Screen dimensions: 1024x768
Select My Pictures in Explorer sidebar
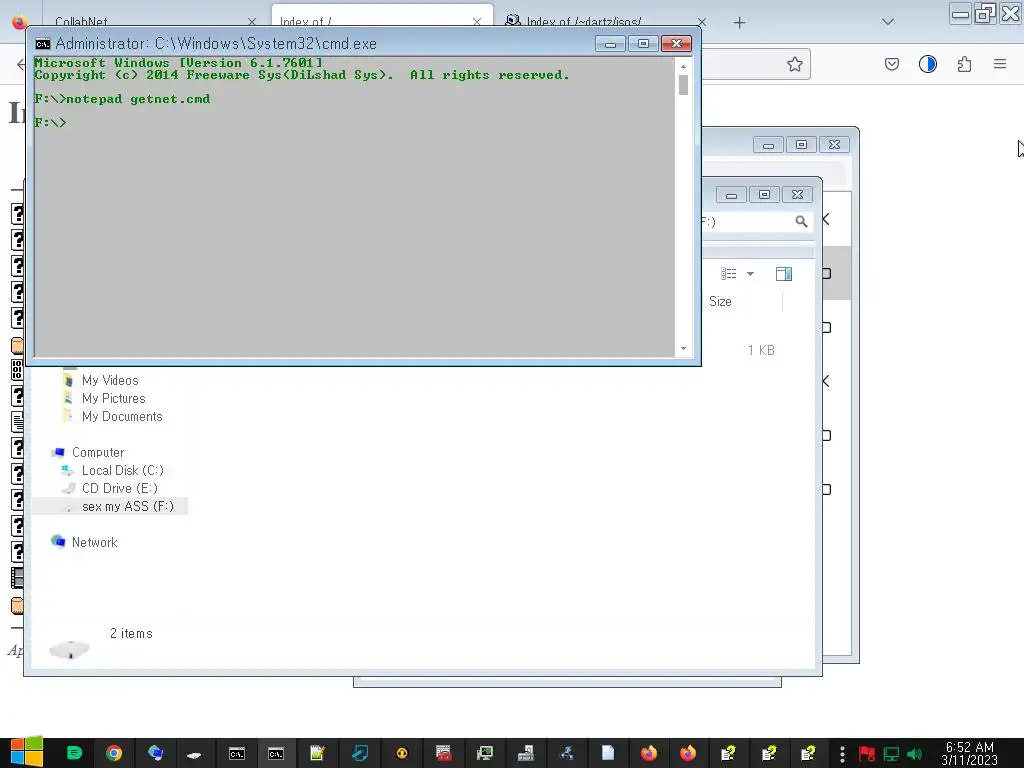pos(114,398)
